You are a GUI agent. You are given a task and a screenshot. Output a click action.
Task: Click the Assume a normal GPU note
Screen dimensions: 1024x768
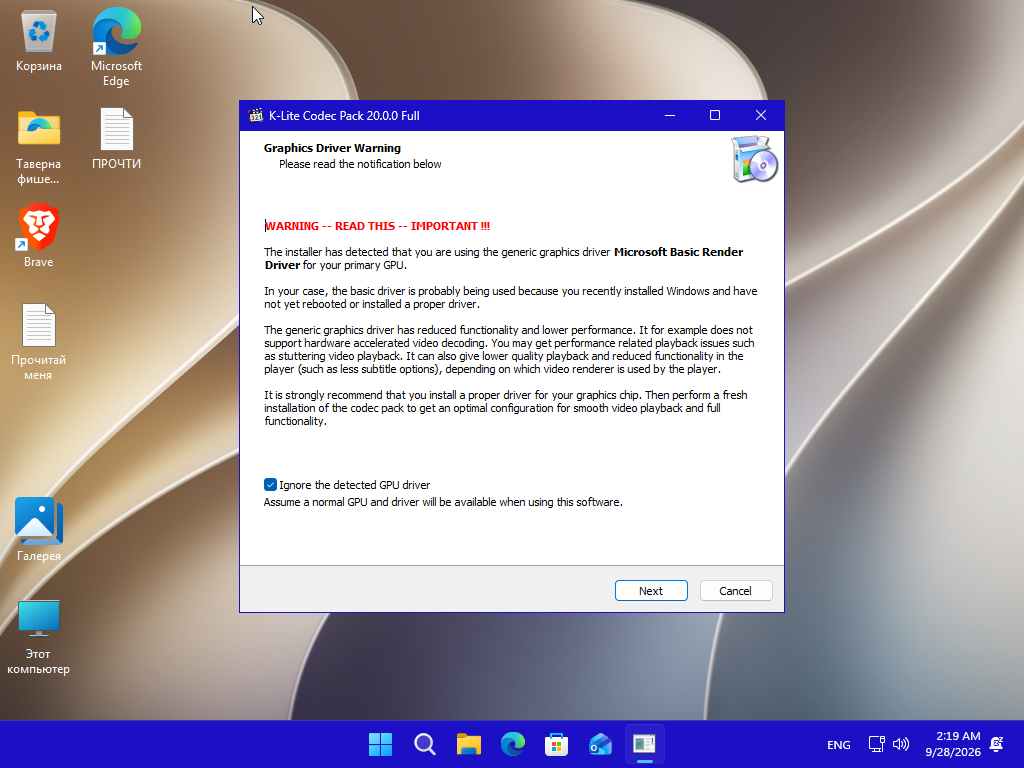443,502
